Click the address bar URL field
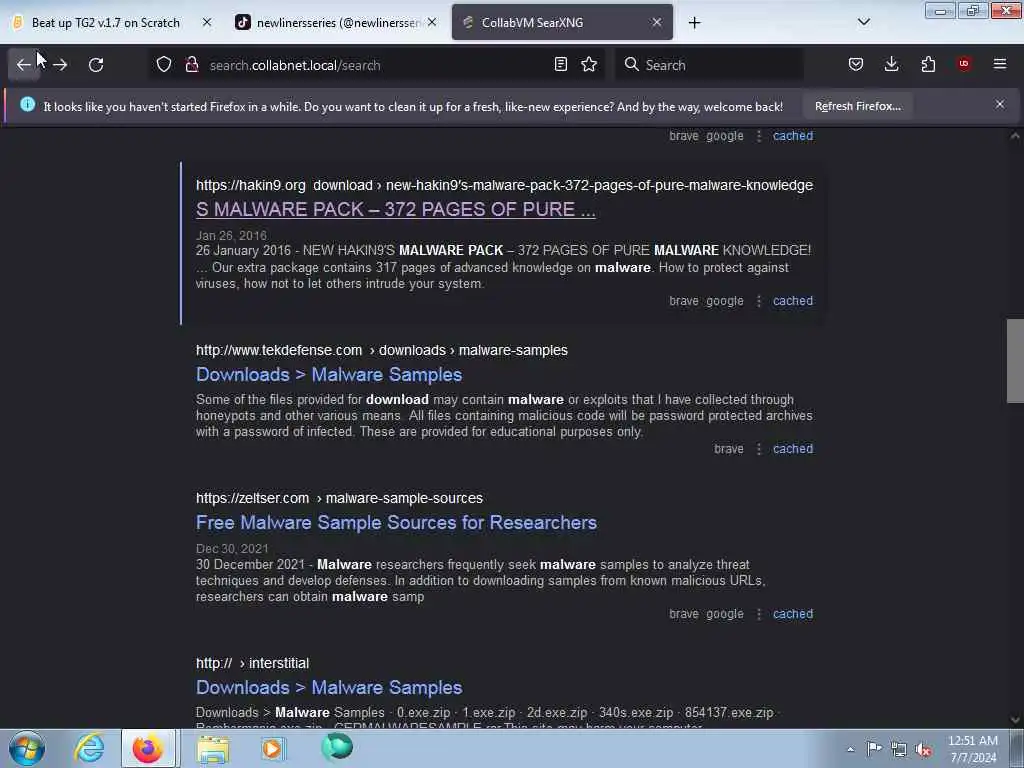 [376, 65]
